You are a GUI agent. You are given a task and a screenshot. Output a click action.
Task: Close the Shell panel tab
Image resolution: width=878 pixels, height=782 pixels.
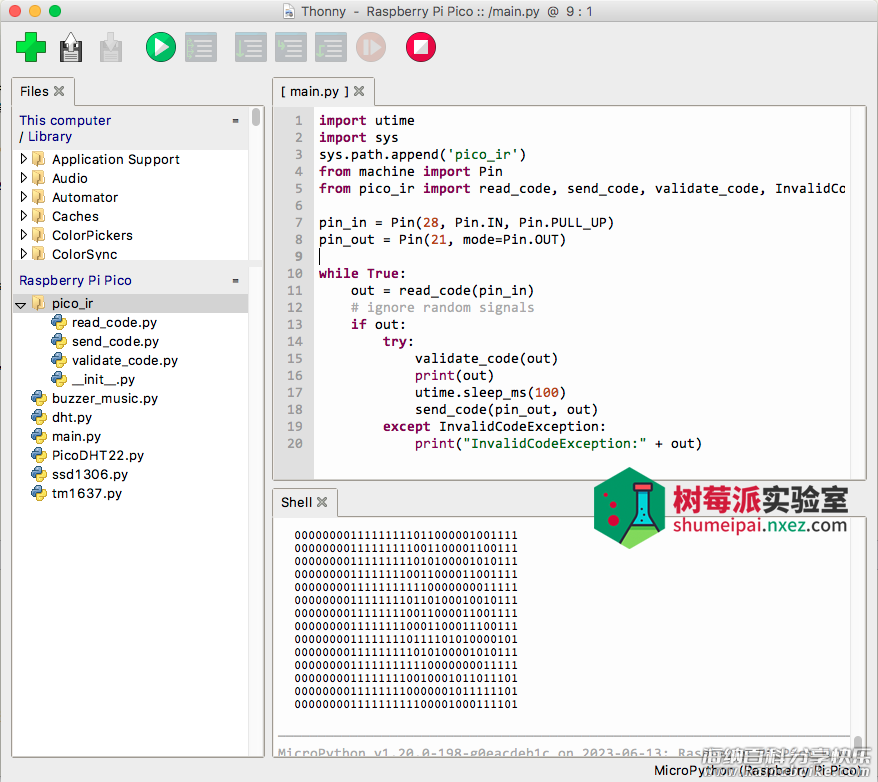coord(322,502)
